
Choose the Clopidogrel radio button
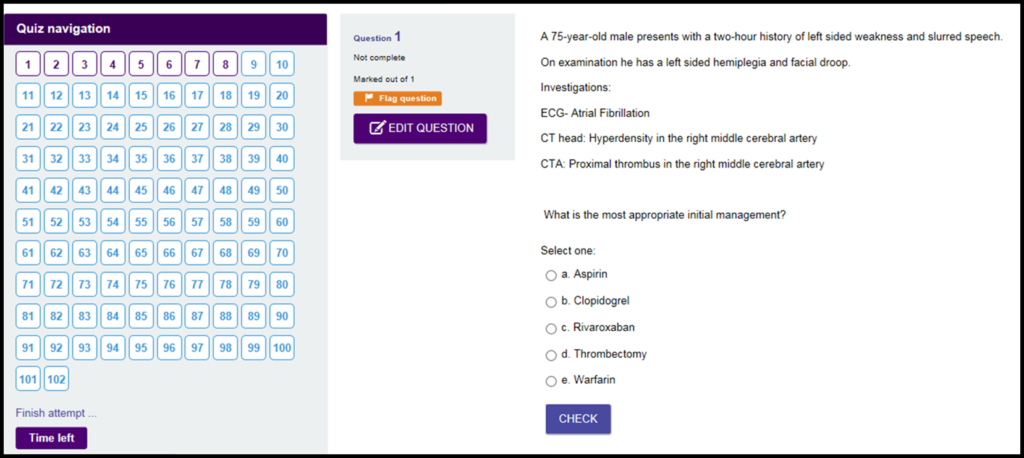coord(551,302)
